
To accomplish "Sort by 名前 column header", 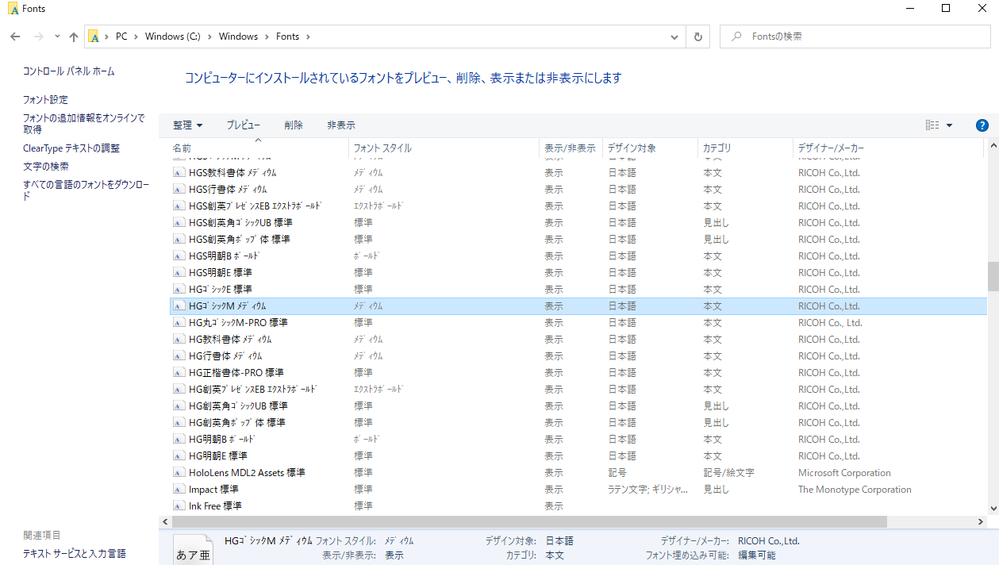I will point(182,148).
